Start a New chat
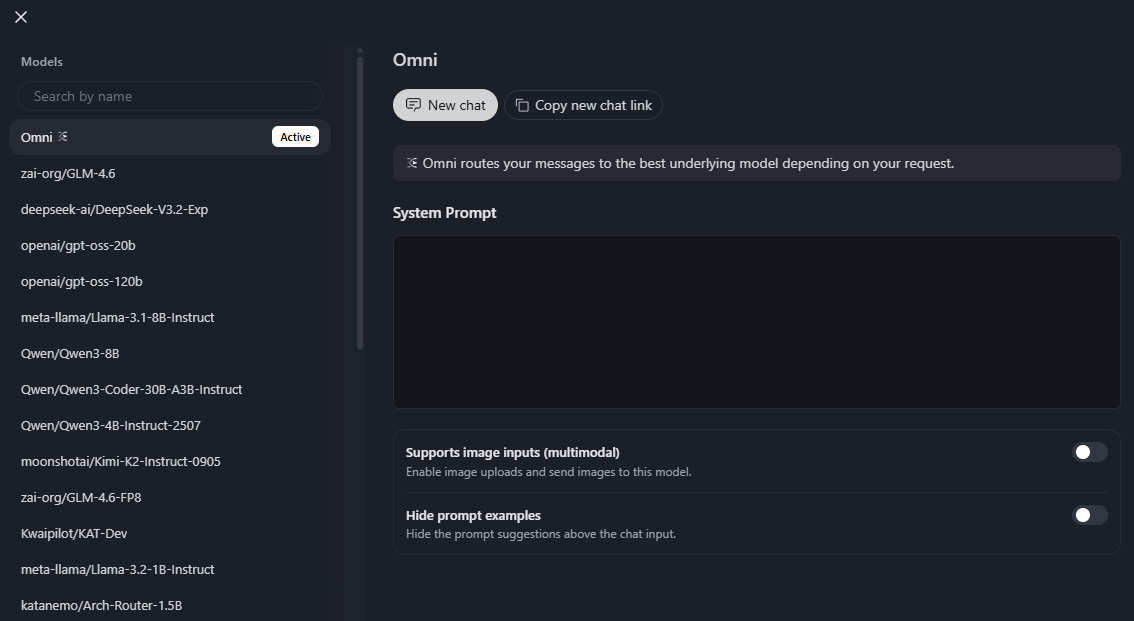The width and height of the screenshot is (1134, 621). click(x=445, y=104)
